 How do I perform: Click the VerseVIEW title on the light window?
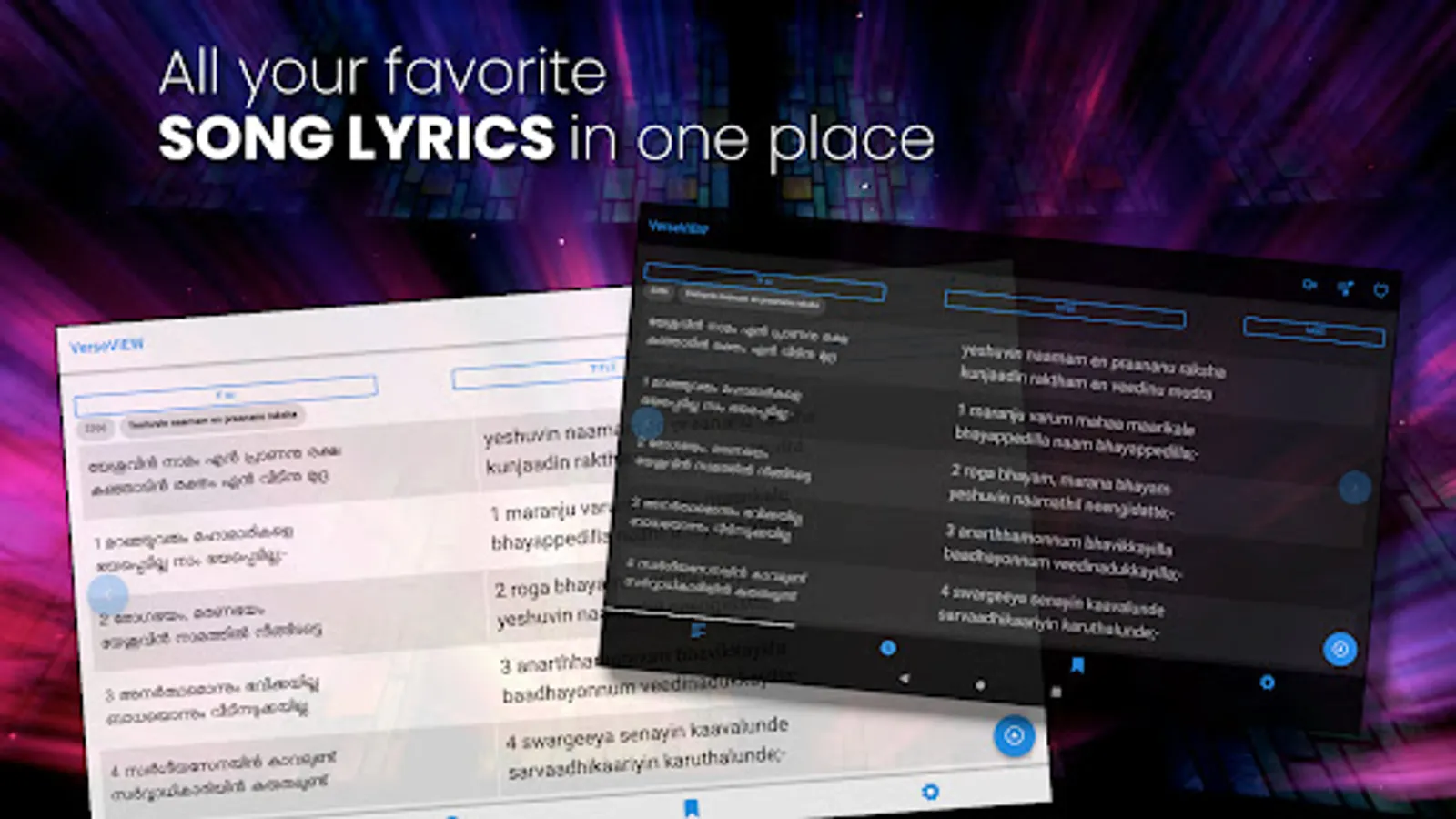point(106,347)
